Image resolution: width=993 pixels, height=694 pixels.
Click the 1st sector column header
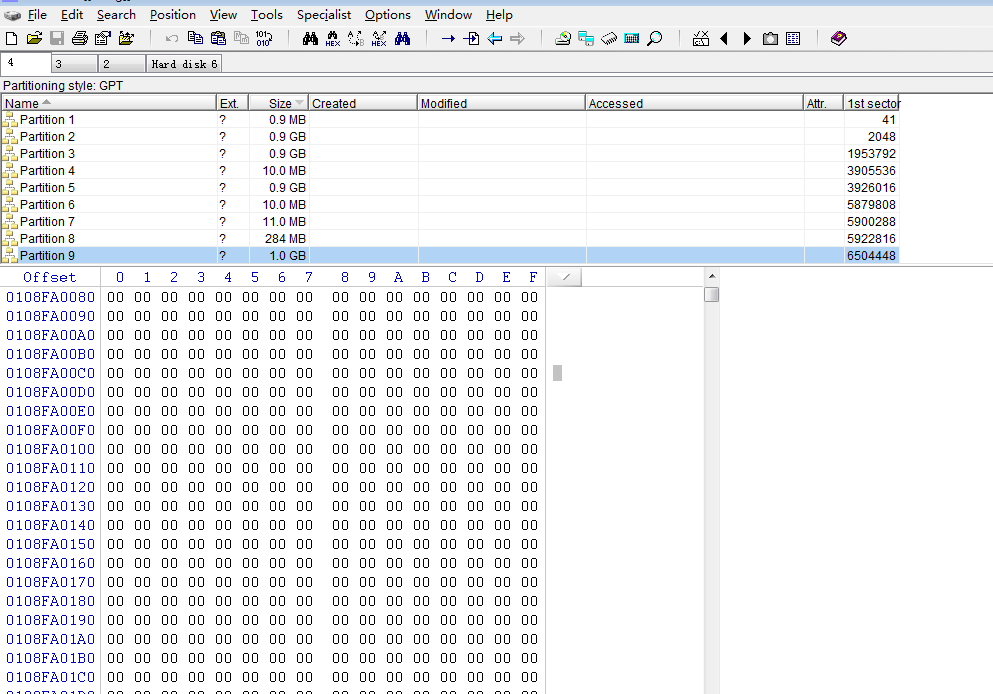(872, 103)
